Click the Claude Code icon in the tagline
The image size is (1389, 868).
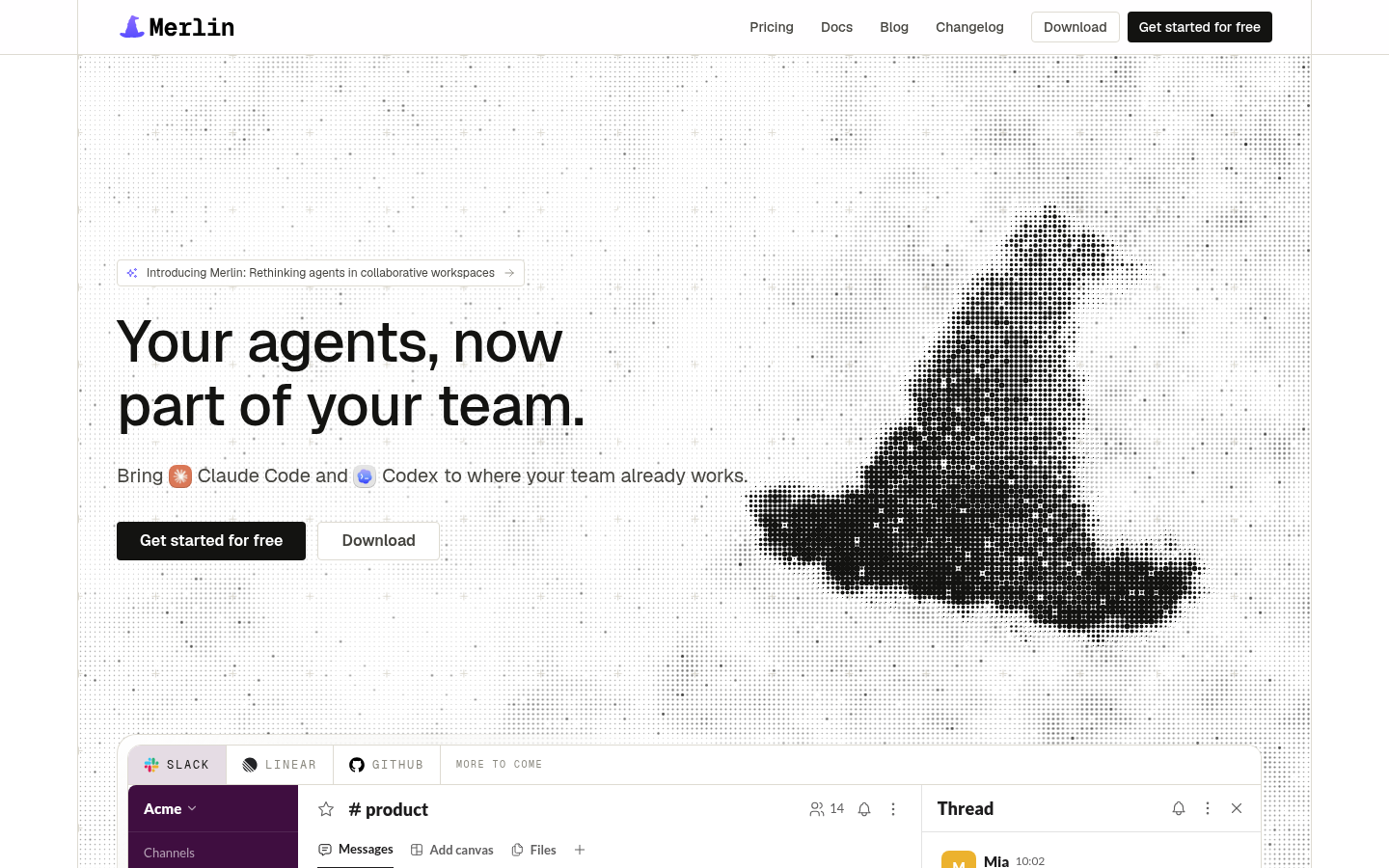[x=180, y=476]
